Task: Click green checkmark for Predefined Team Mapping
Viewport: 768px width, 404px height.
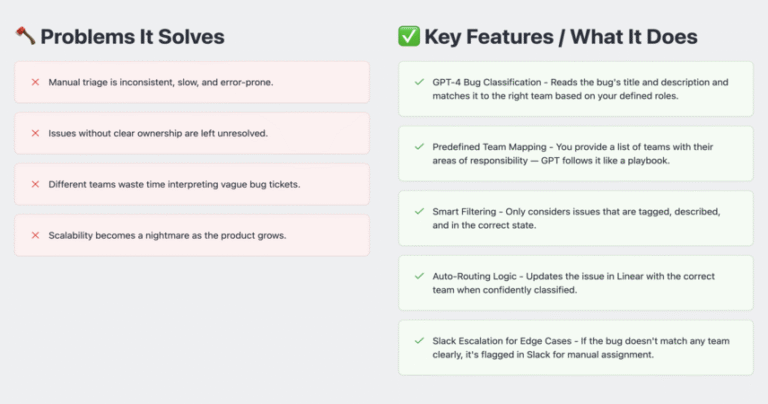Action: pyautogui.click(x=419, y=147)
